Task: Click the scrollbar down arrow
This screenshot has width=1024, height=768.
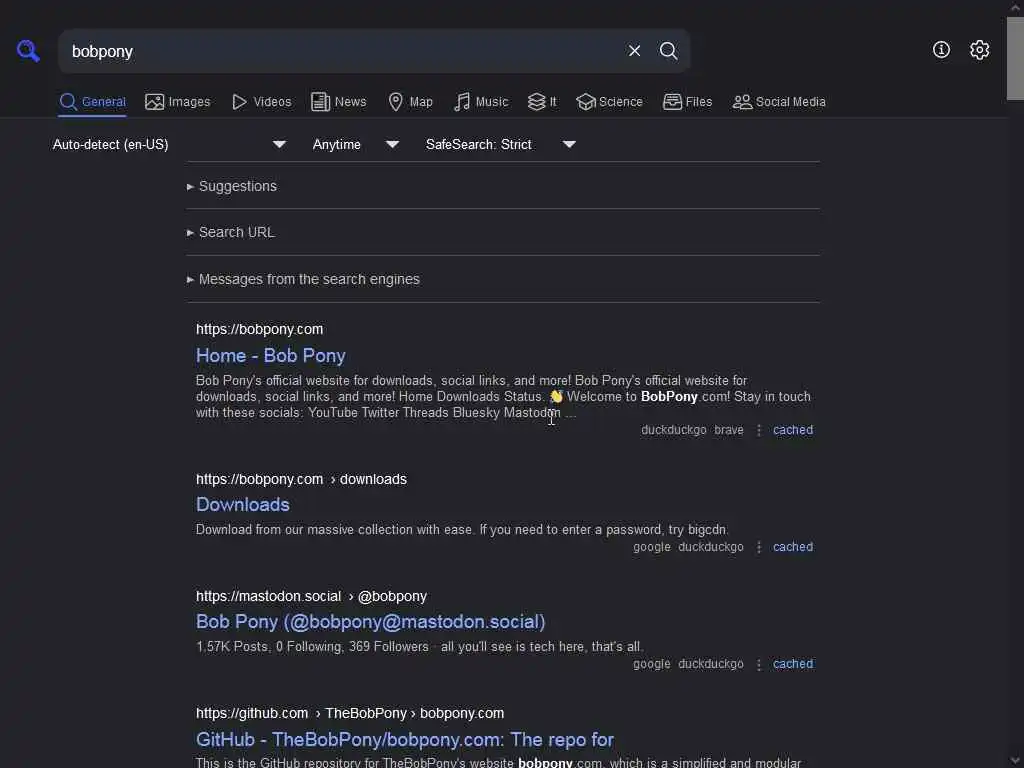Action: [1015, 761]
